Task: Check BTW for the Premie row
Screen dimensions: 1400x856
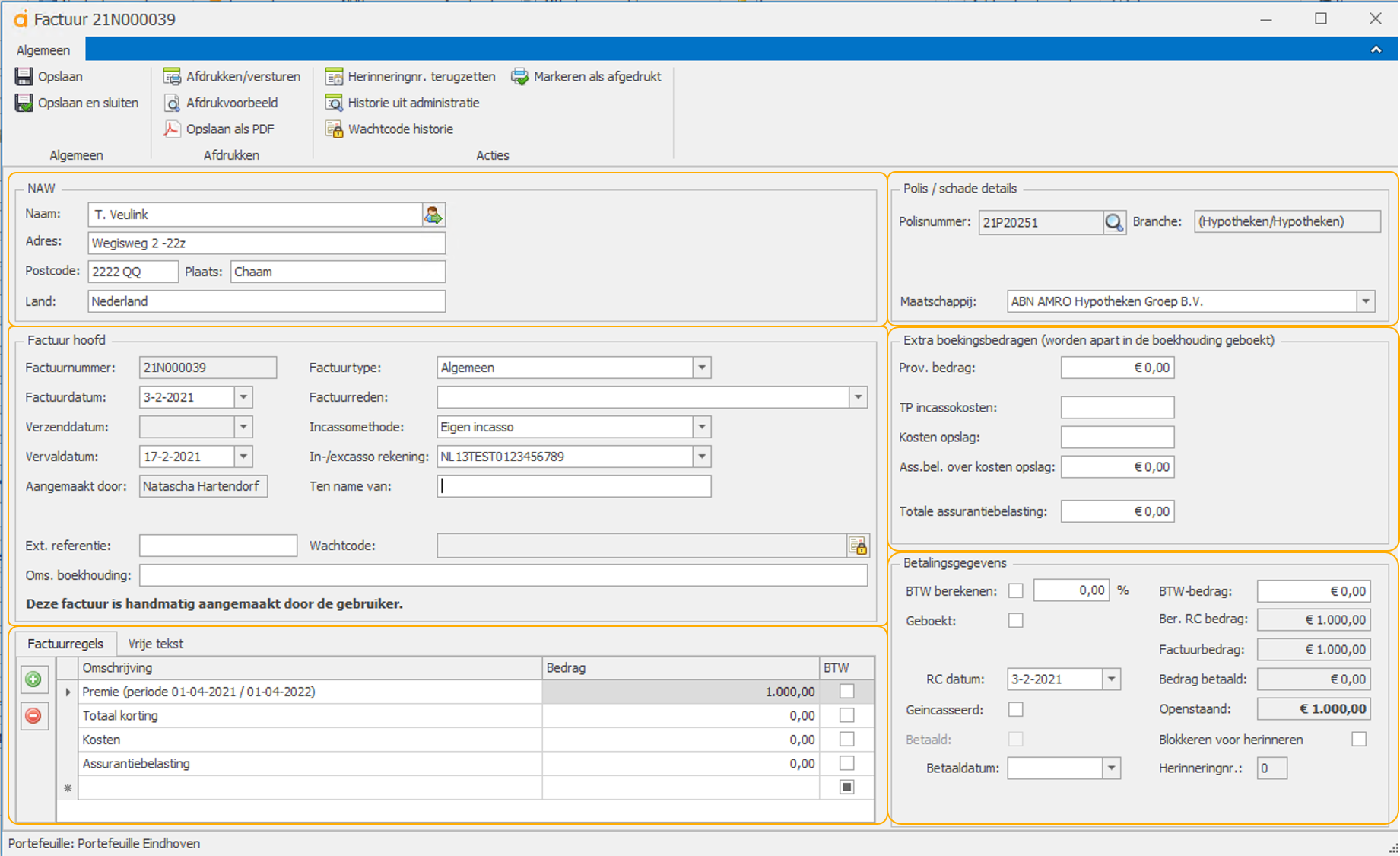Action: click(846, 691)
